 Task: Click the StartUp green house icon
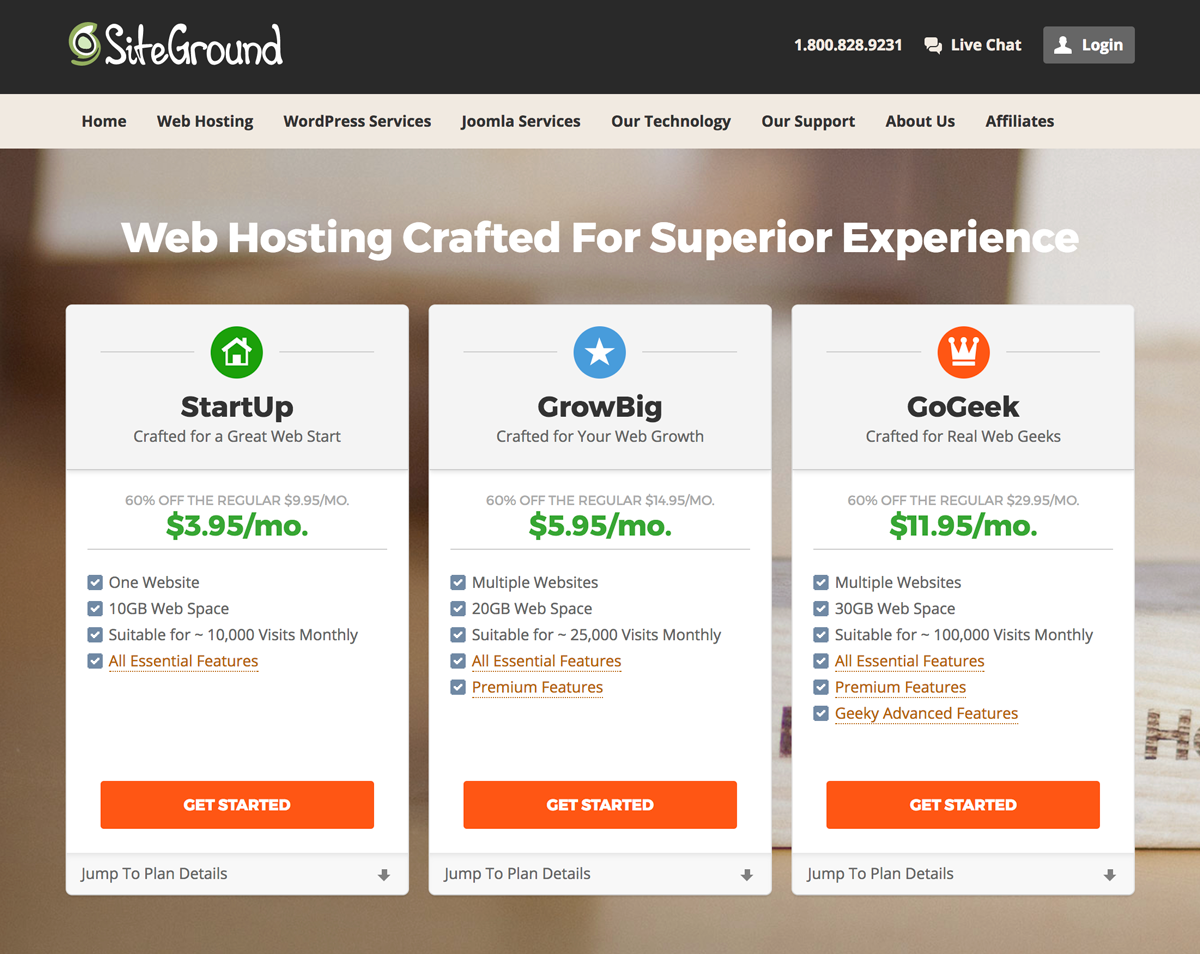pos(237,352)
